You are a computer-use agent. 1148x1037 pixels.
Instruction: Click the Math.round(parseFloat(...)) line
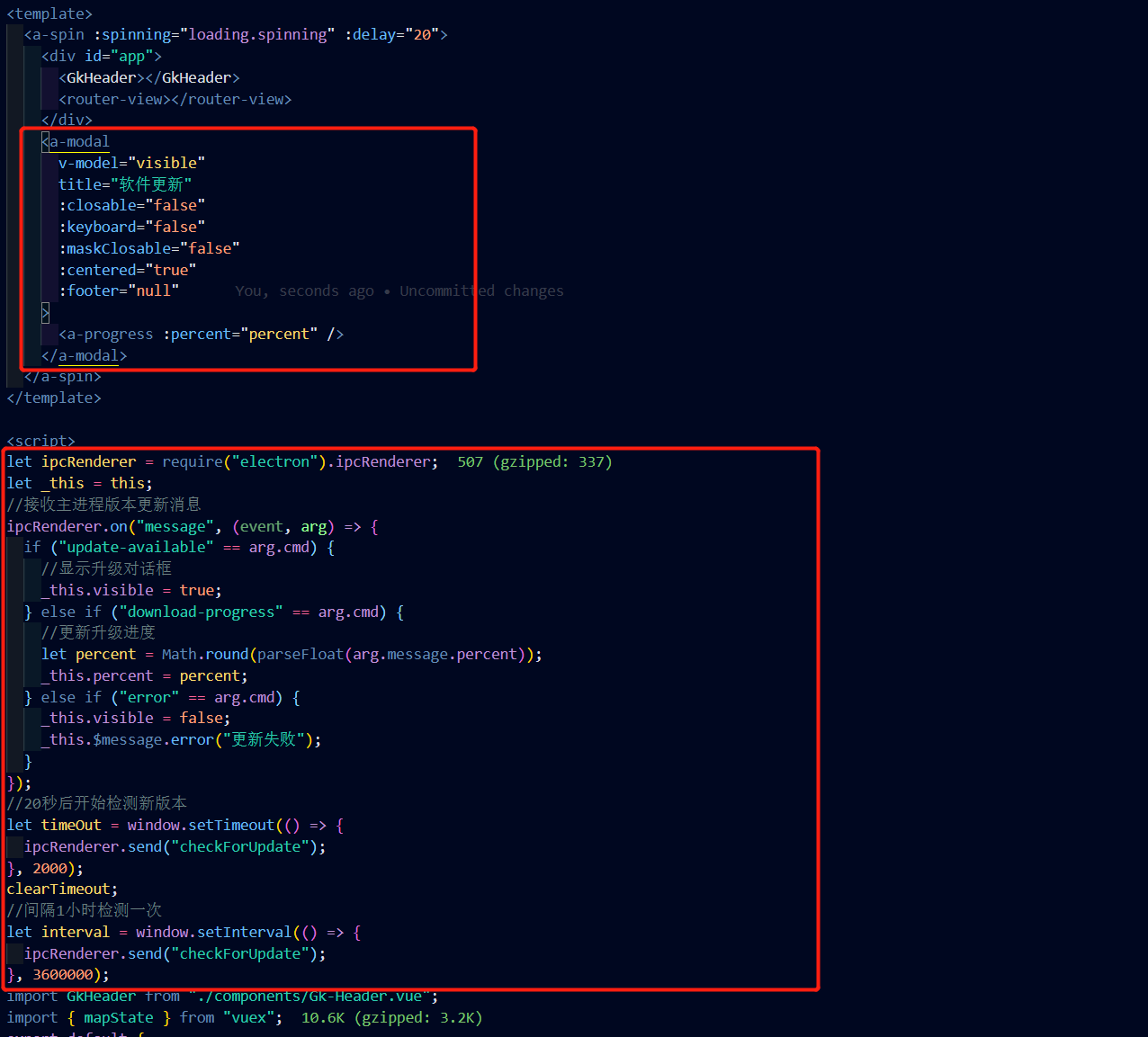(292, 655)
